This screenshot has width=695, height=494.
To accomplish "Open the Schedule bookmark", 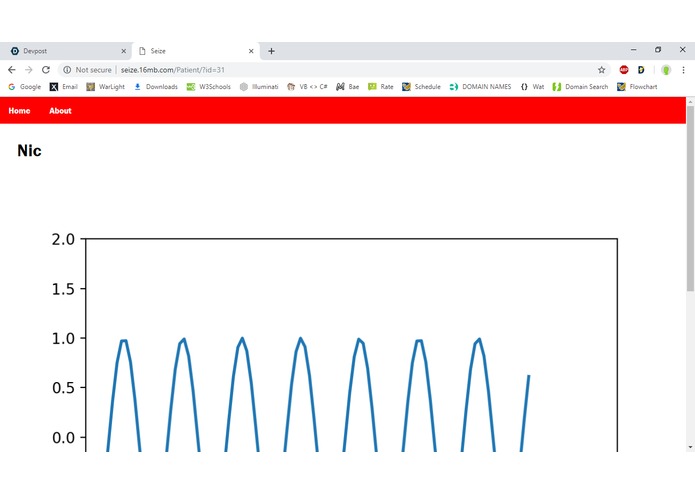I will pos(422,87).
